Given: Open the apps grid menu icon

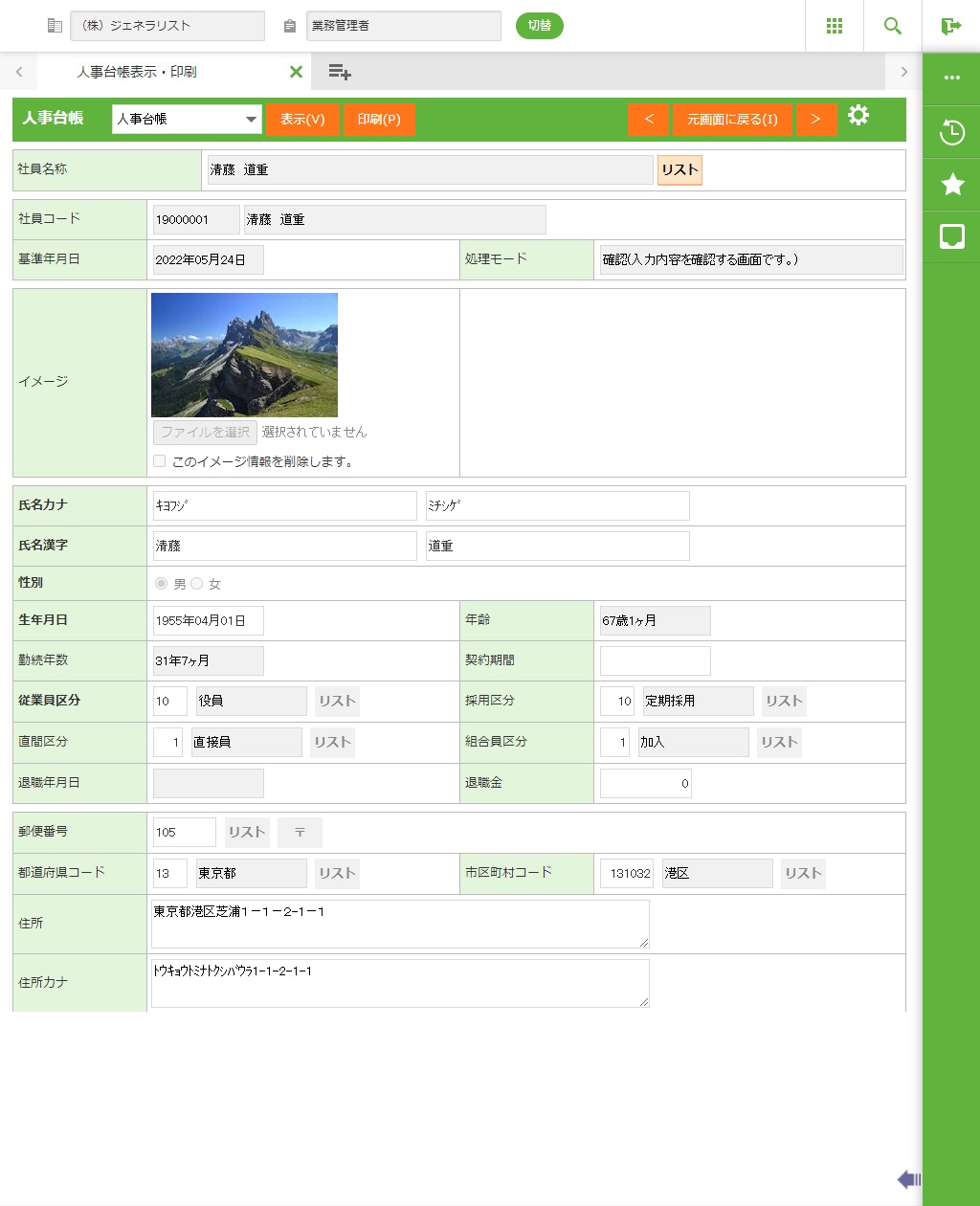Looking at the screenshot, I should [834, 26].
